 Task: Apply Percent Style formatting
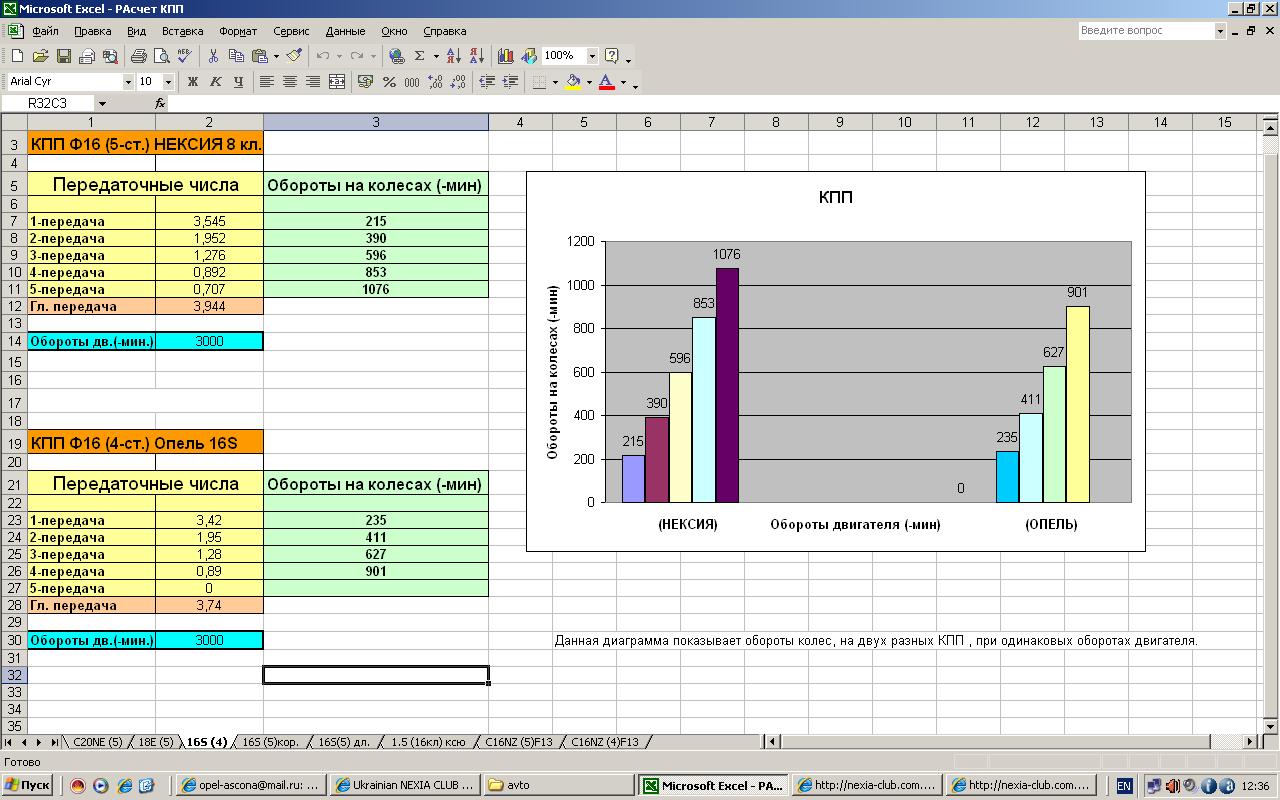[389, 82]
